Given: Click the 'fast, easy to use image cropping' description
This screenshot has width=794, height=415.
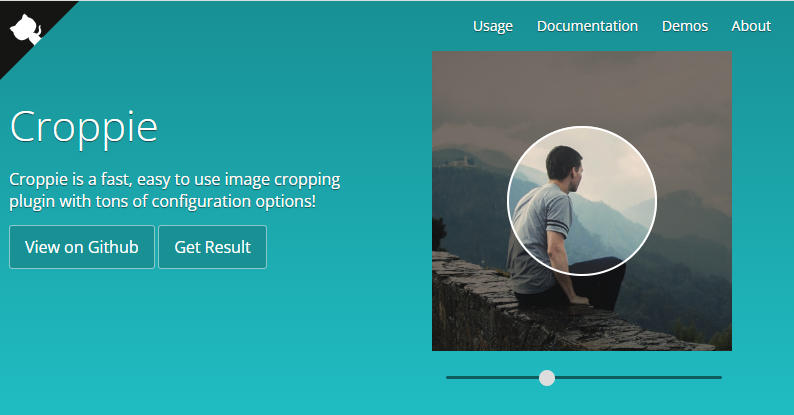Looking at the screenshot, I should point(175,190).
